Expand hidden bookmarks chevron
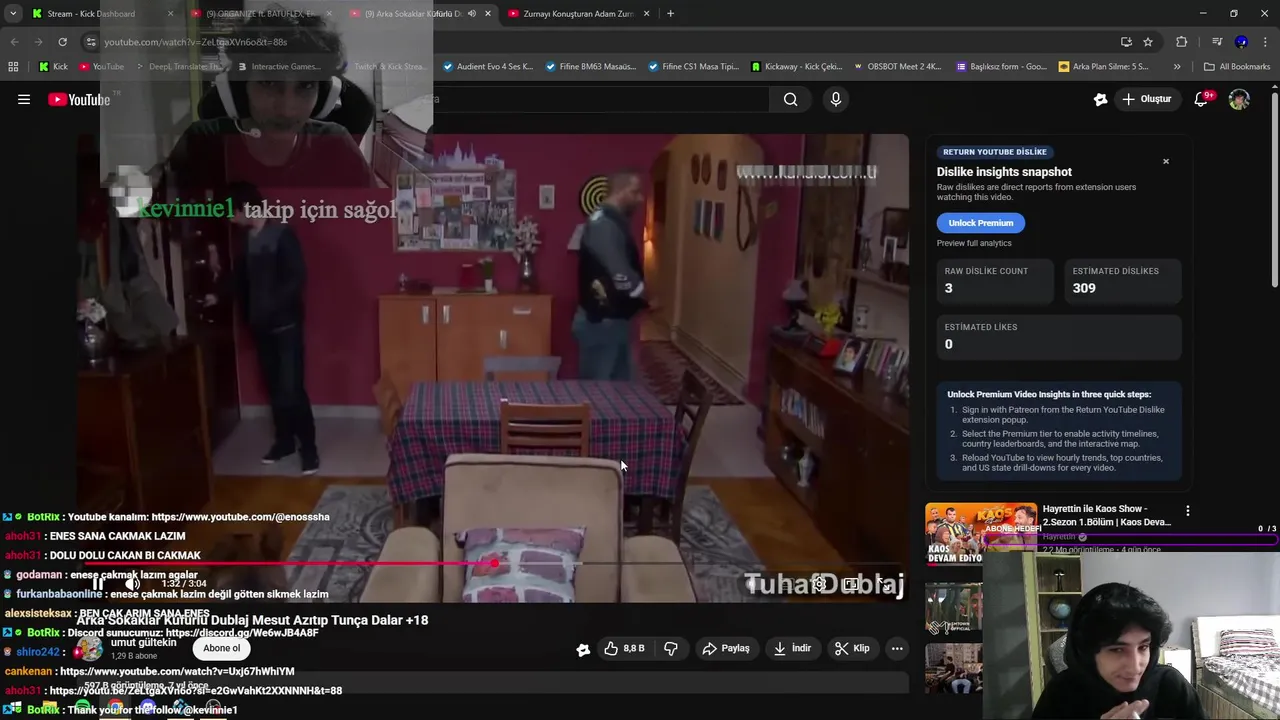The width and height of the screenshot is (1280, 720). [x=1177, y=67]
